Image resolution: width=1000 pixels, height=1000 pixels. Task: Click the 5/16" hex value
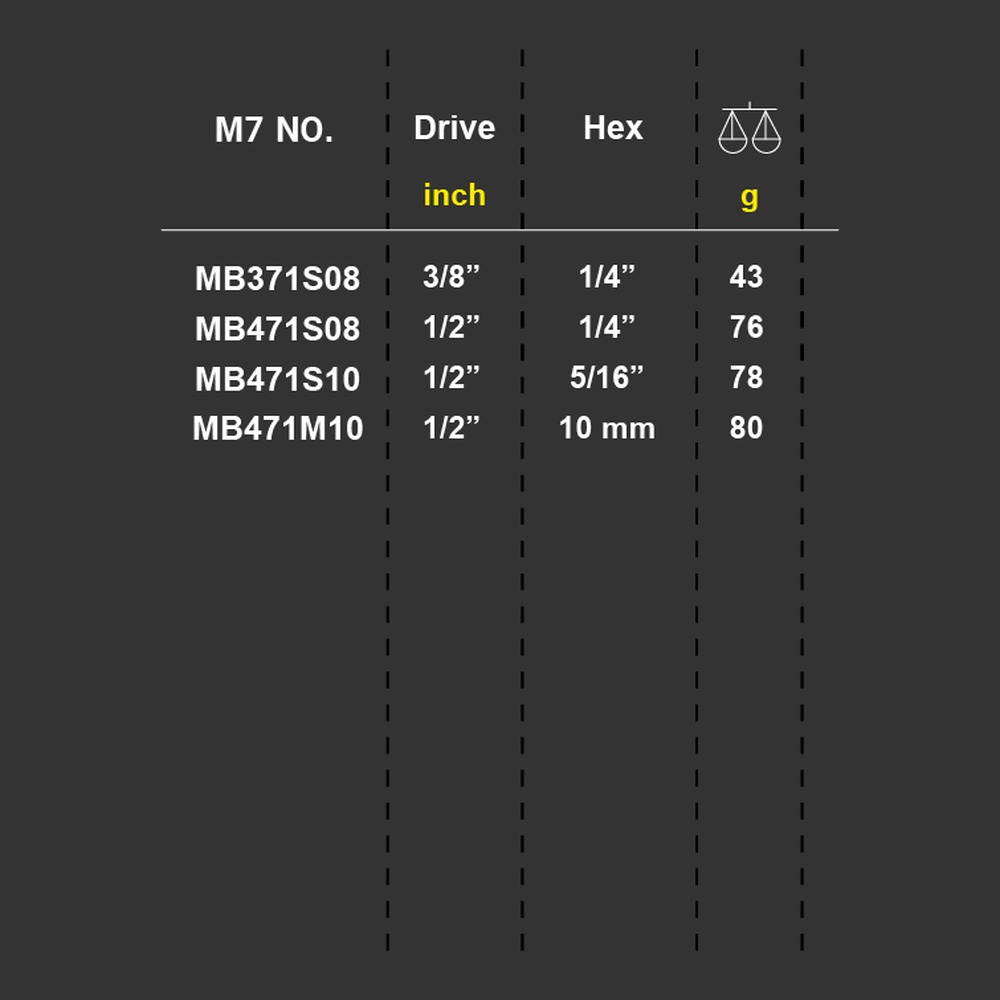(x=607, y=378)
